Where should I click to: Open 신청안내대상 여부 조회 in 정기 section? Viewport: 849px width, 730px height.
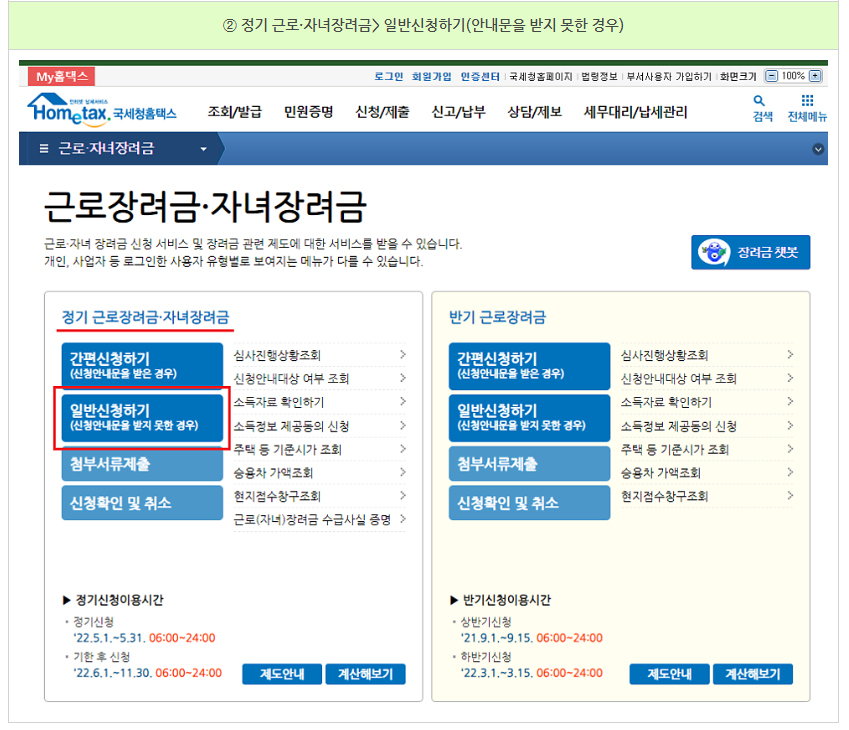click(x=319, y=379)
